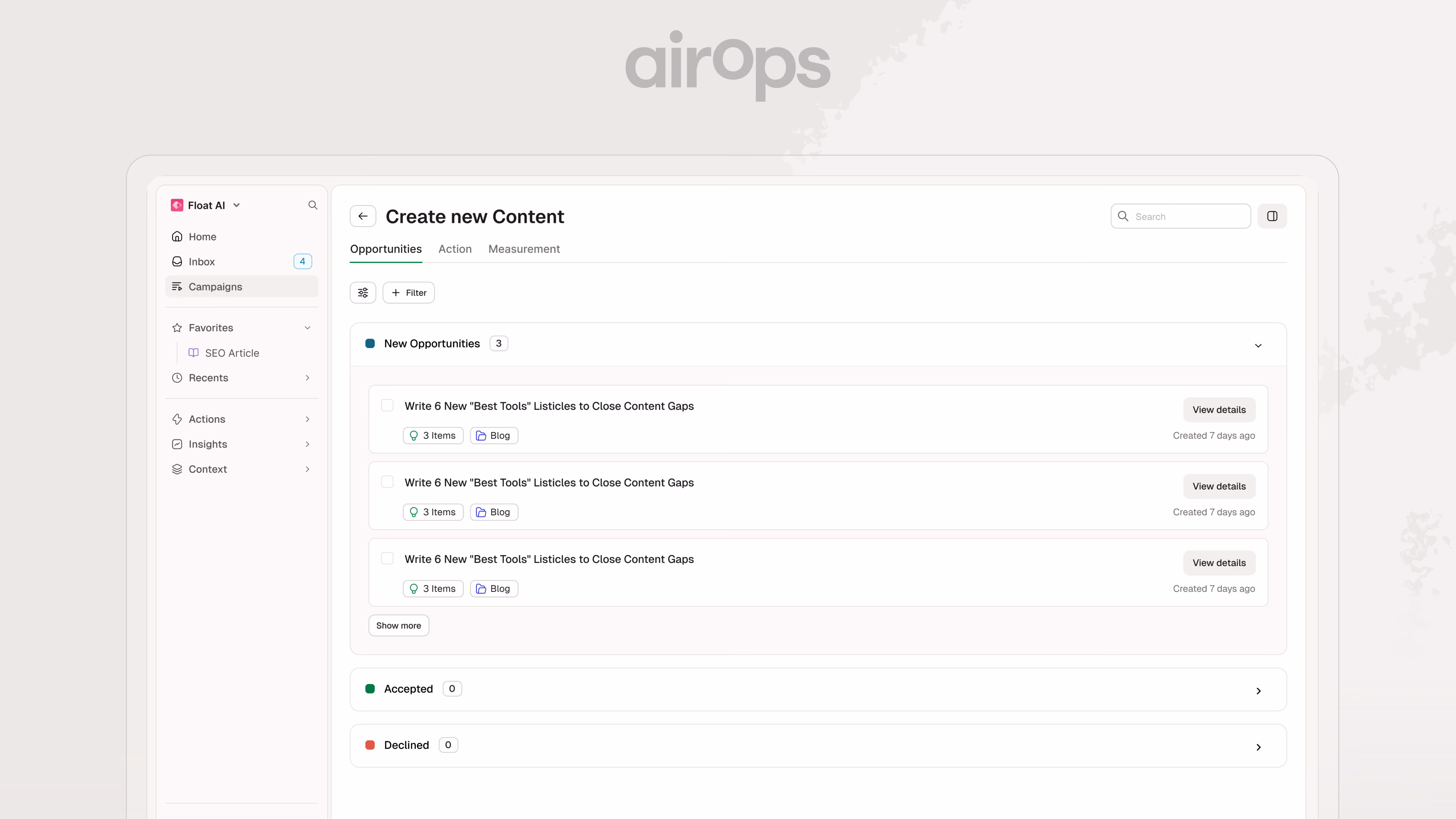Click the magnifier icon in Search field
The height and width of the screenshot is (819, 1456).
[1123, 216]
